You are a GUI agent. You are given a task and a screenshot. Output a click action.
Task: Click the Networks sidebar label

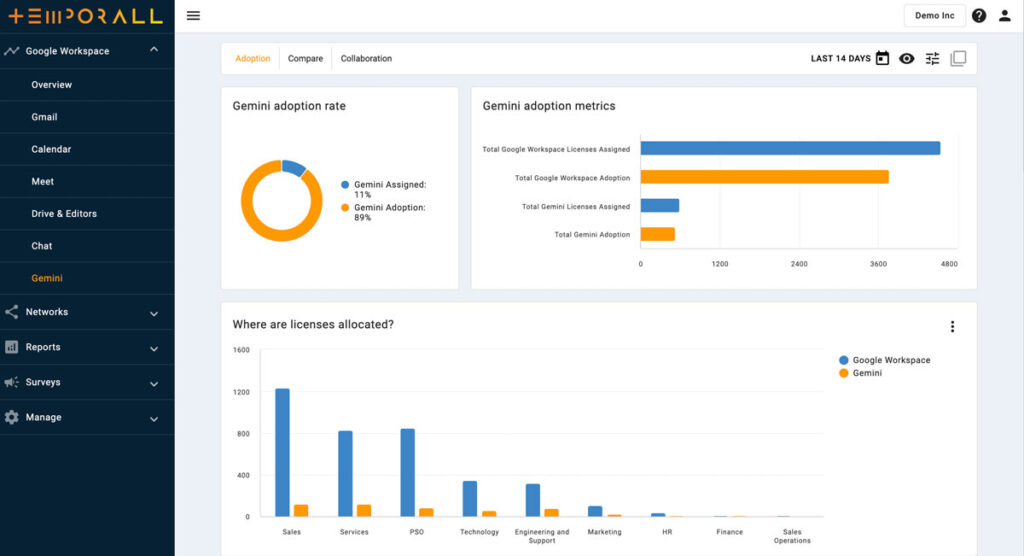click(x=46, y=312)
